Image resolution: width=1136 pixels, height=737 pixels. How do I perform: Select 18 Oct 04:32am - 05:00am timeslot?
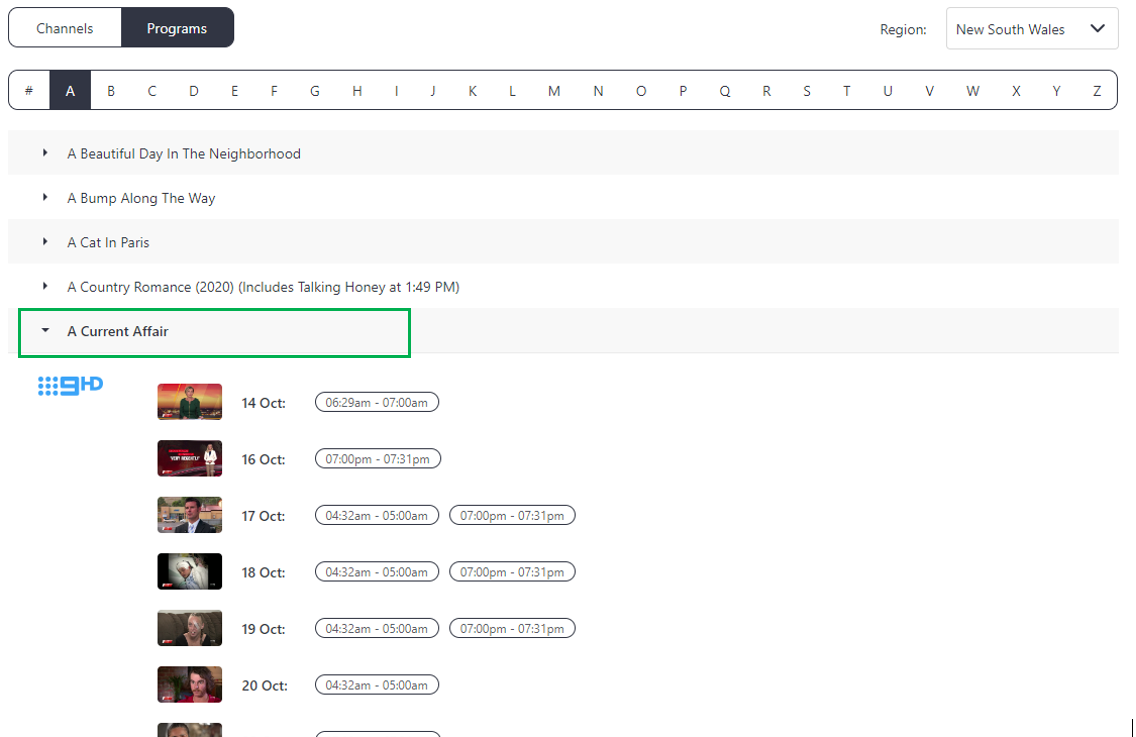coord(377,572)
